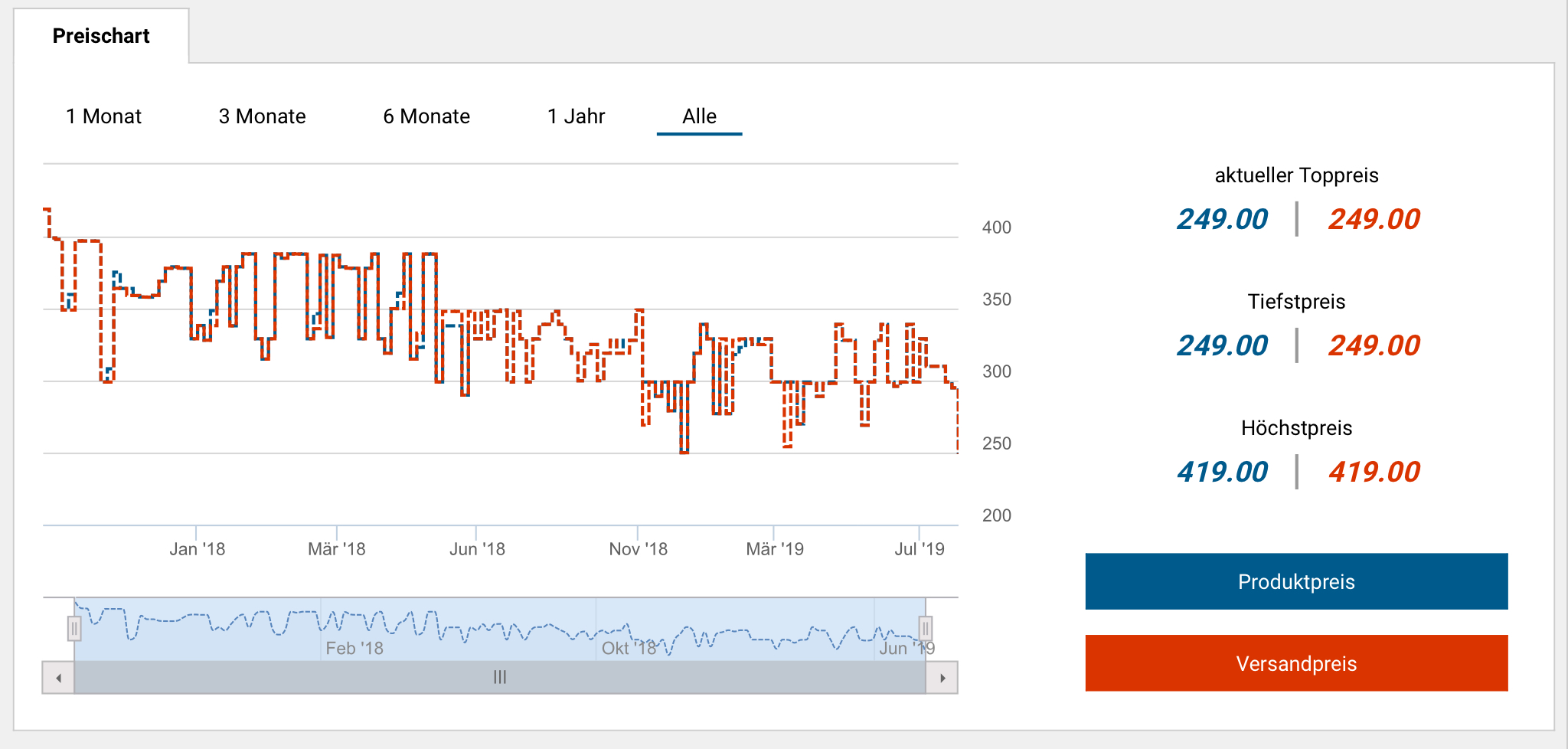Click the grip lines on the scrollbar thumb

tap(500, 678)
